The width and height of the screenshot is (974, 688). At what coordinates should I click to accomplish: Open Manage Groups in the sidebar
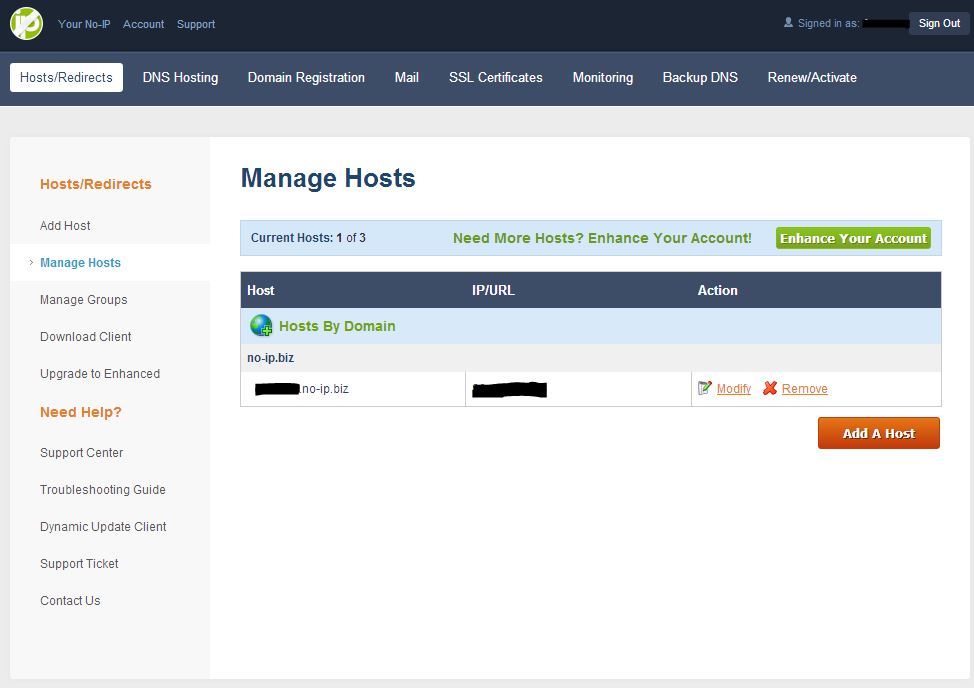tap(83, 300)
